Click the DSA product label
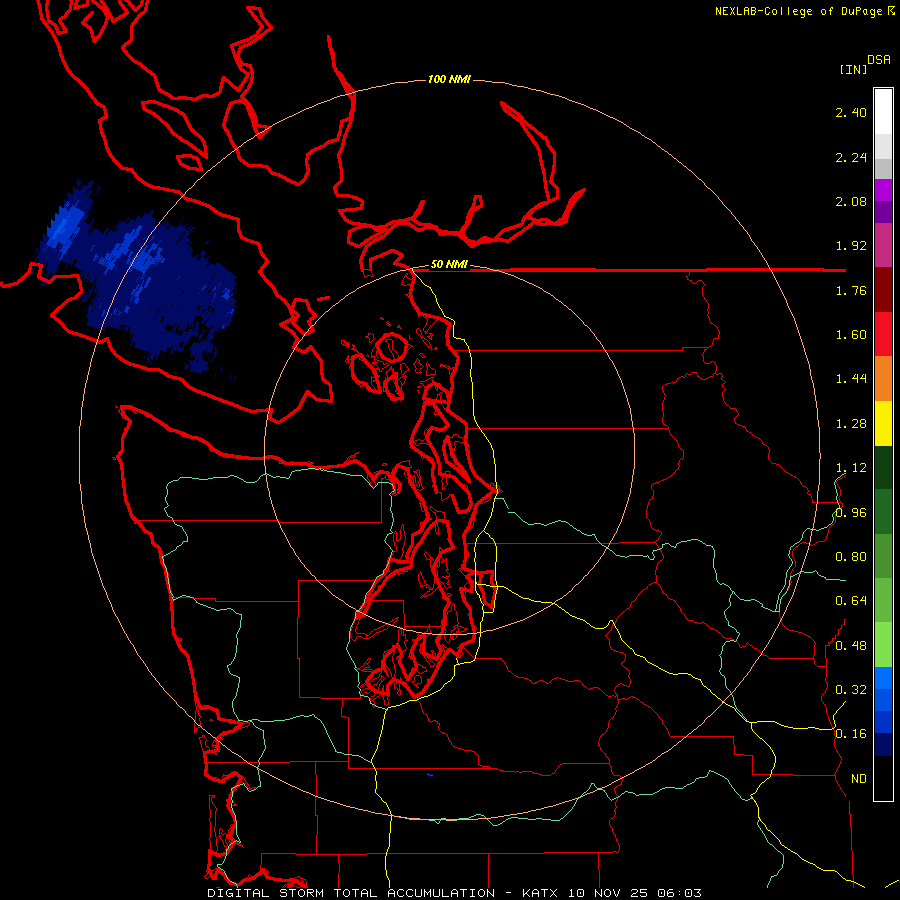 pyautogui.click(x=879, y=60)
